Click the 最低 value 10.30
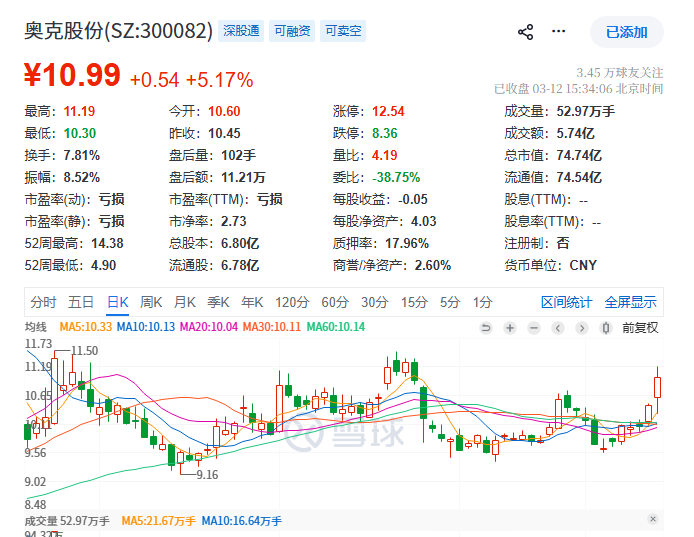Image resolution: width=694 pixels, height=537 pixels. [x=80, y=133]
